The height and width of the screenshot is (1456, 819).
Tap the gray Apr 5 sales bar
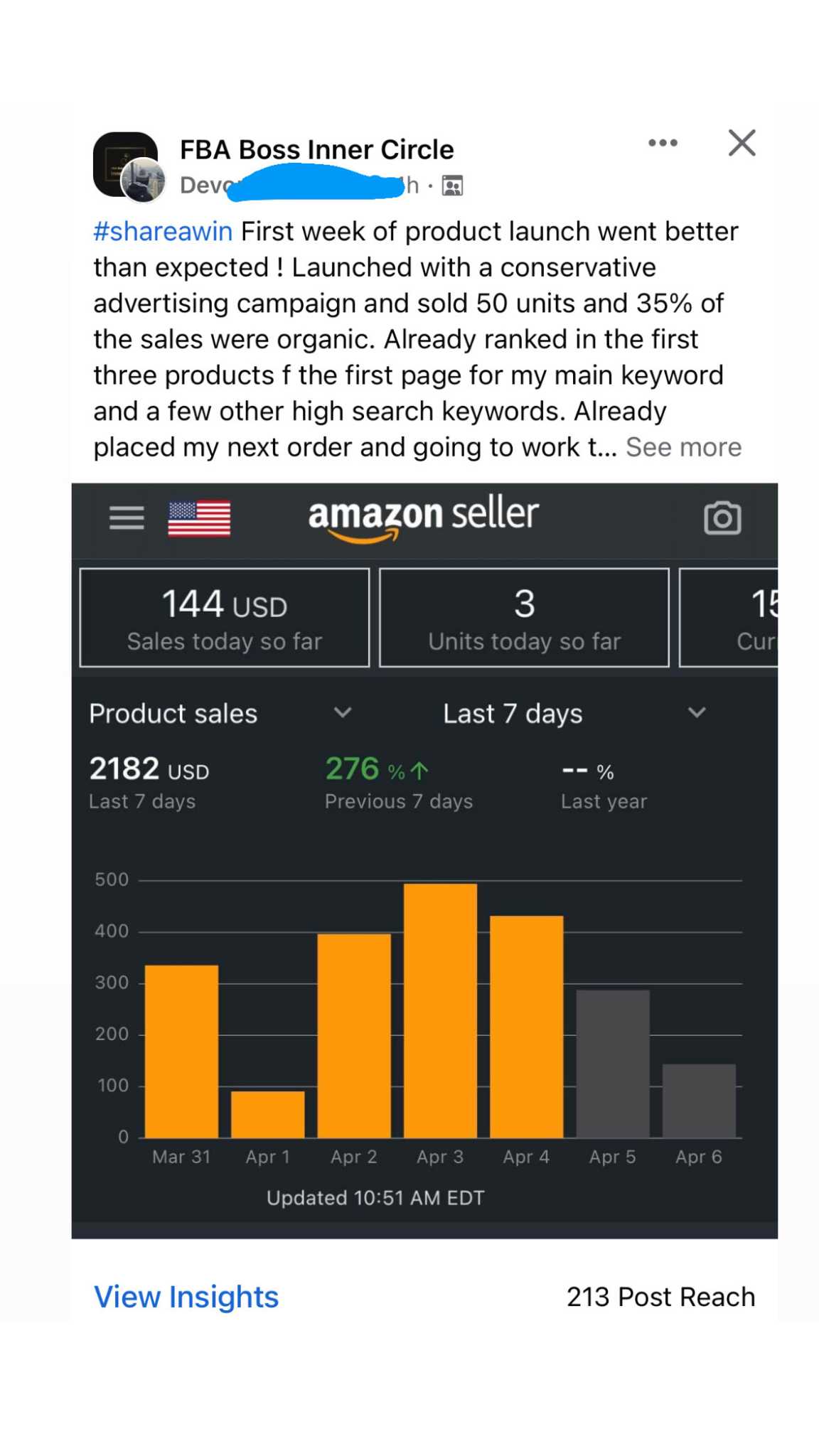(x=612, y=1064)
